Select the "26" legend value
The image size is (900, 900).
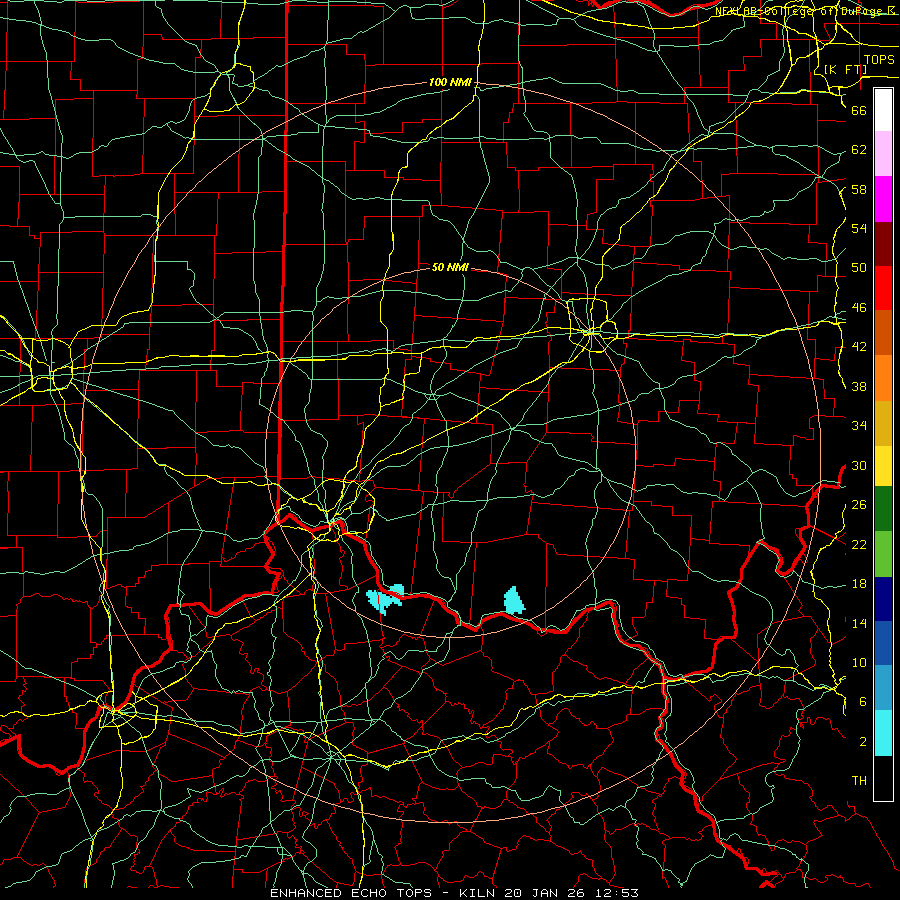[x=859, y=505]
